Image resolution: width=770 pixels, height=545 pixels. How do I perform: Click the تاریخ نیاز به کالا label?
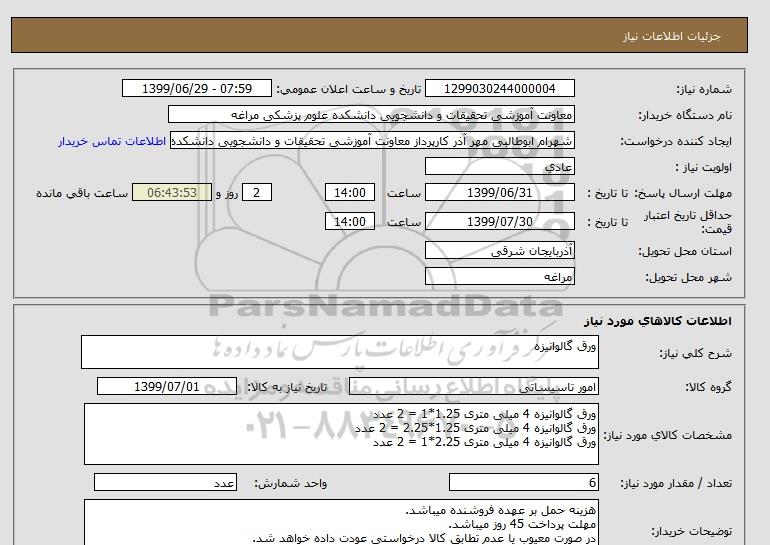(x=287, y=387)
